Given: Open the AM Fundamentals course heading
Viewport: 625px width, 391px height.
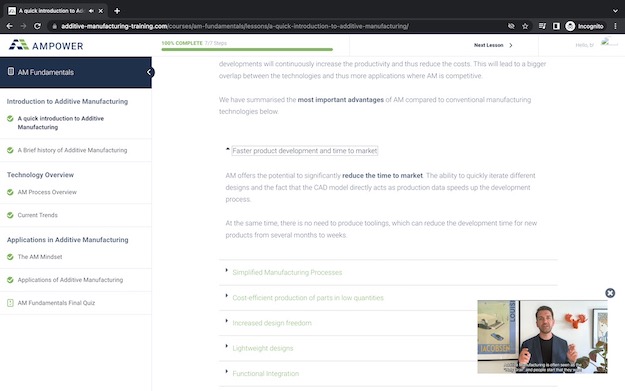Looking at the screenshot, I should [x=46, y=72].
